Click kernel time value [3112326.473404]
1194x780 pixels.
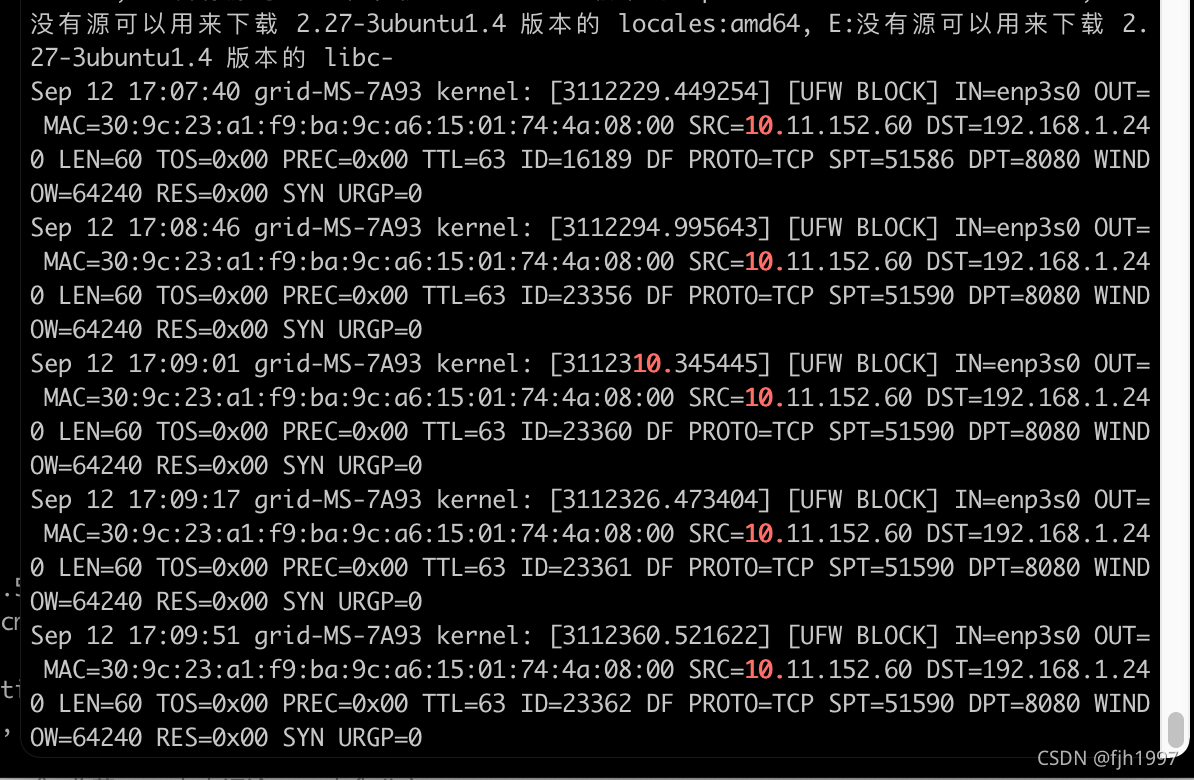[x=660, y=500]
